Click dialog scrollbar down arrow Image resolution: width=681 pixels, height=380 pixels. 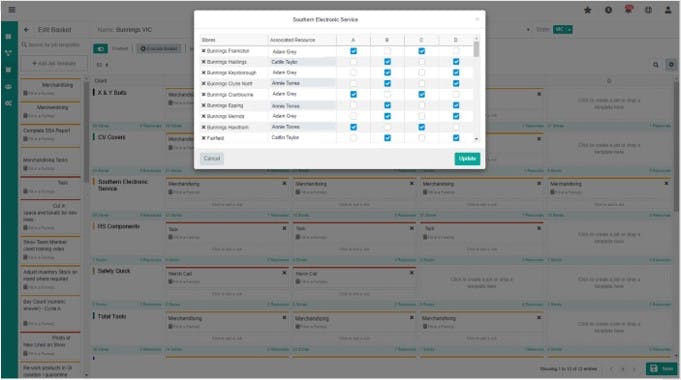pos(476,139)
